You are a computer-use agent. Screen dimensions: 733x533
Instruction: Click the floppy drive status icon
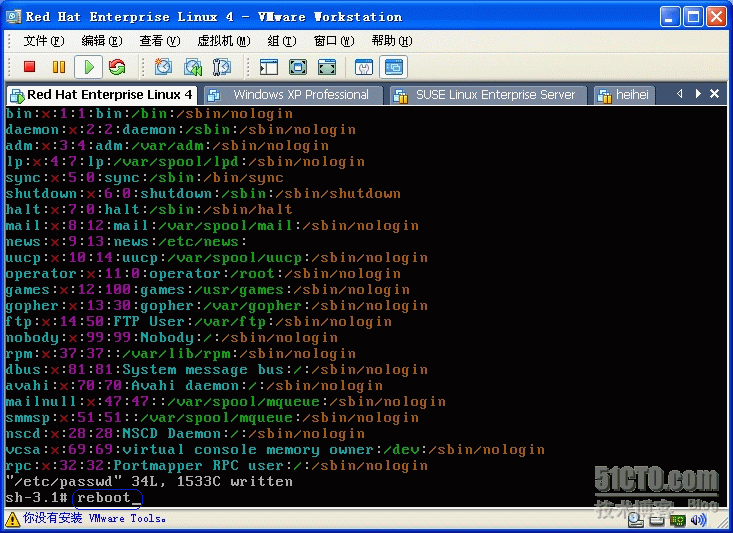pyautogui.click(x=657, y=520)
